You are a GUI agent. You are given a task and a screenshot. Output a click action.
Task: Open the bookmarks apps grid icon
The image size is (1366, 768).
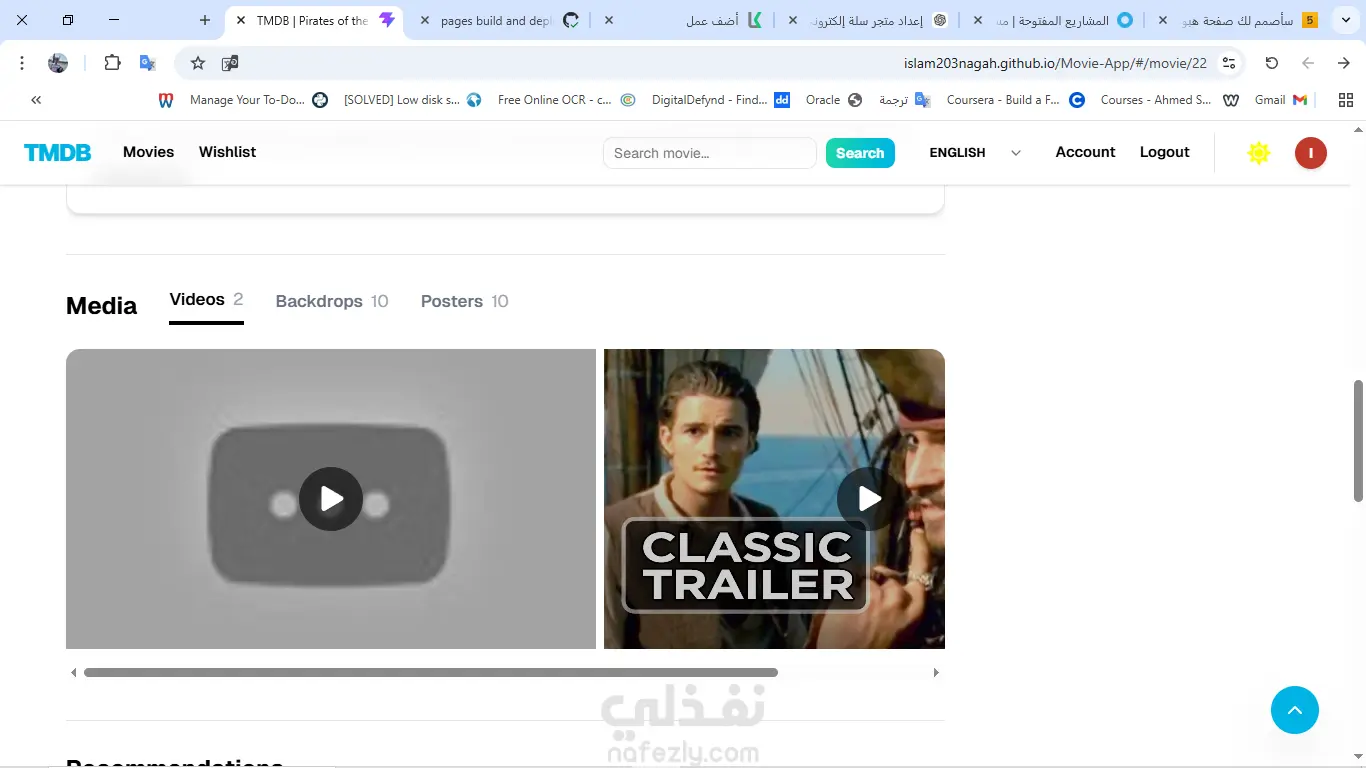point(1346,100)
